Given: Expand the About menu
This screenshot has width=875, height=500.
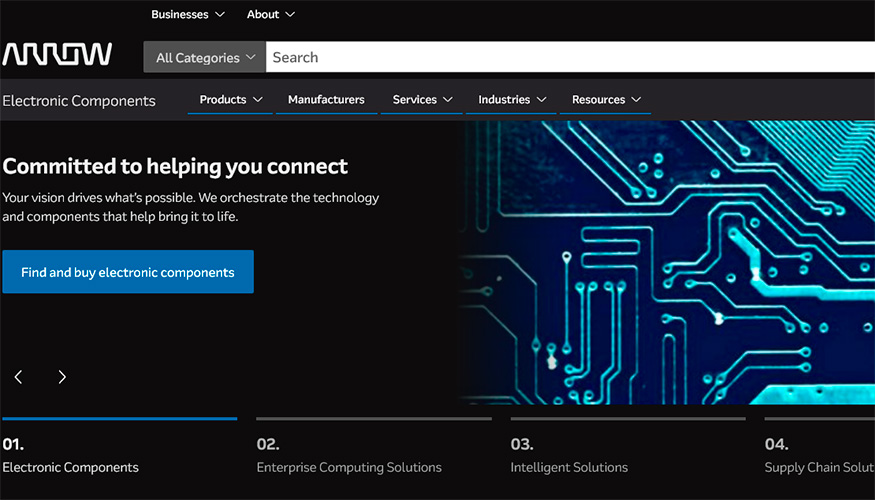Looking at the screenshot, I should point(271,15).
